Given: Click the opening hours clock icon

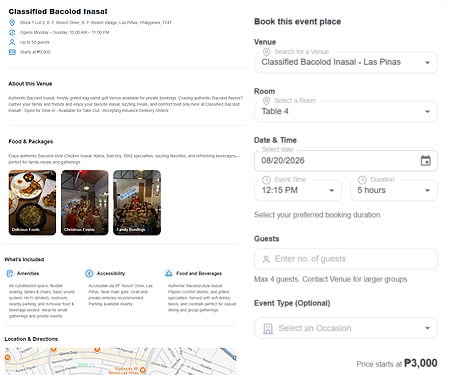Looking at the screenshot, I should pos(12,32).
